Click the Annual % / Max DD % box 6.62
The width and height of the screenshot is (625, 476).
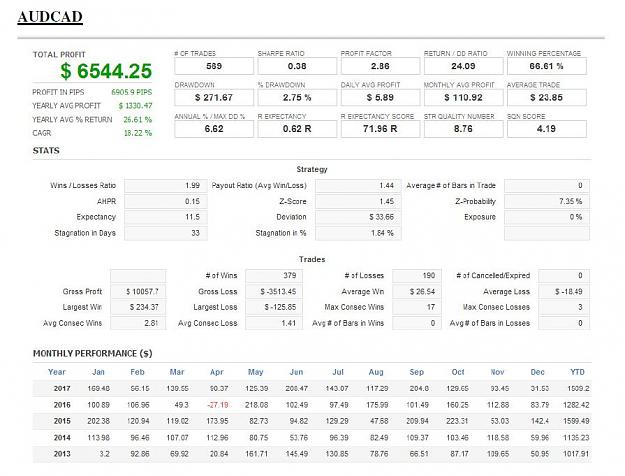[x=214, y=129]
